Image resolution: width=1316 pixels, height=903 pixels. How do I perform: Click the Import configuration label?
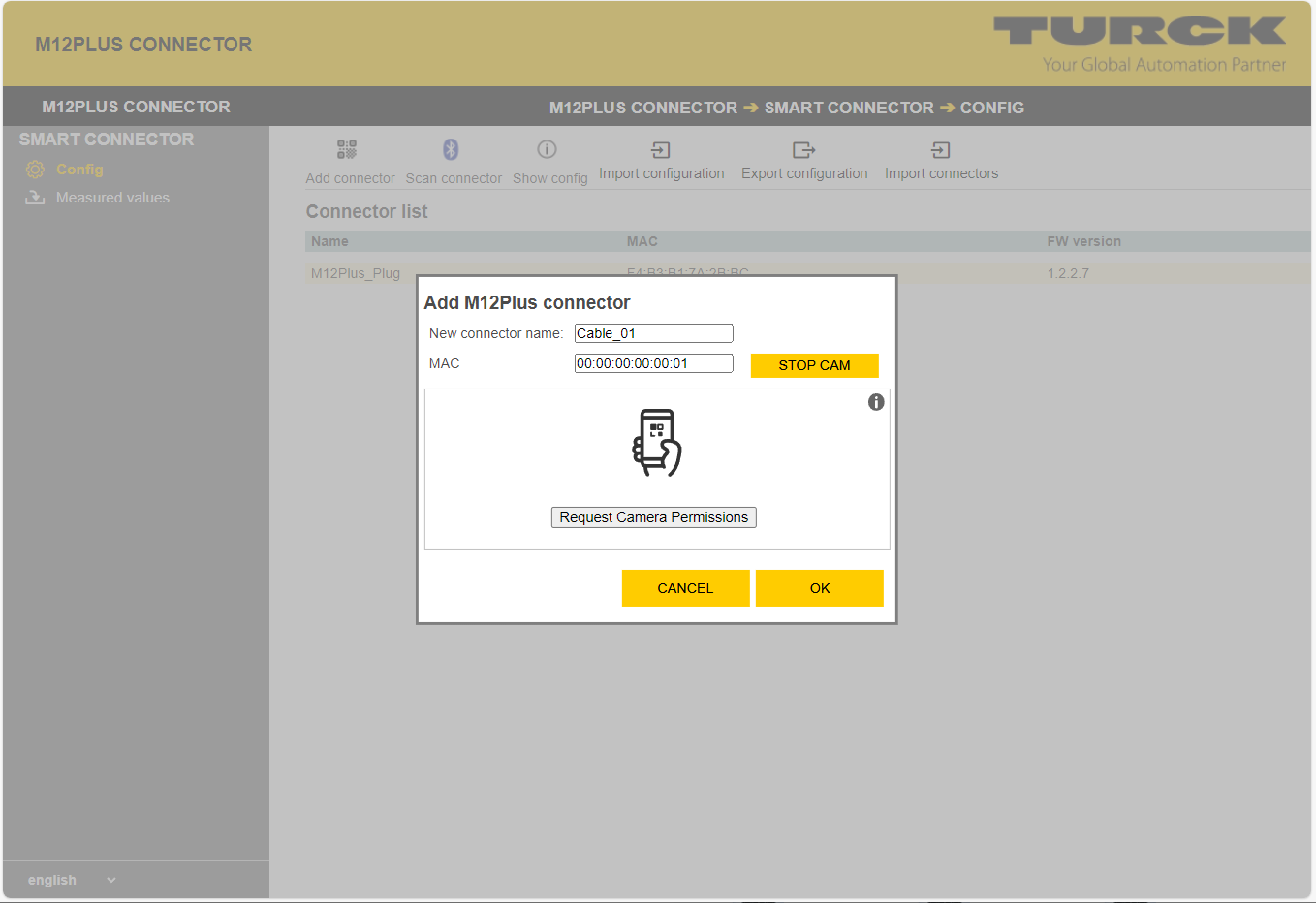click(662, 173)
